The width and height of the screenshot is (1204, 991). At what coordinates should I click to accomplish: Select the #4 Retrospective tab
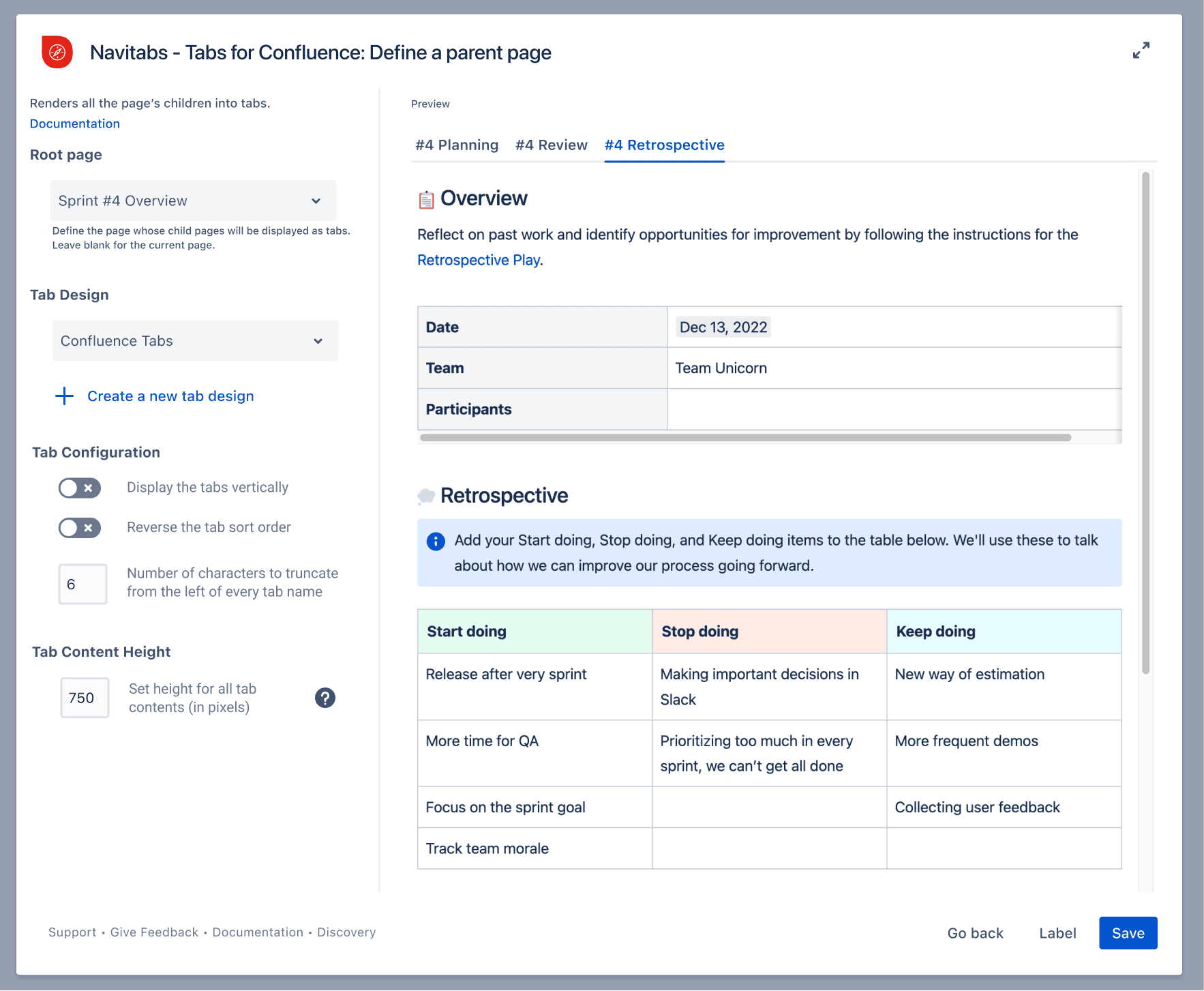pyautogui.click(x=664, y=145)
